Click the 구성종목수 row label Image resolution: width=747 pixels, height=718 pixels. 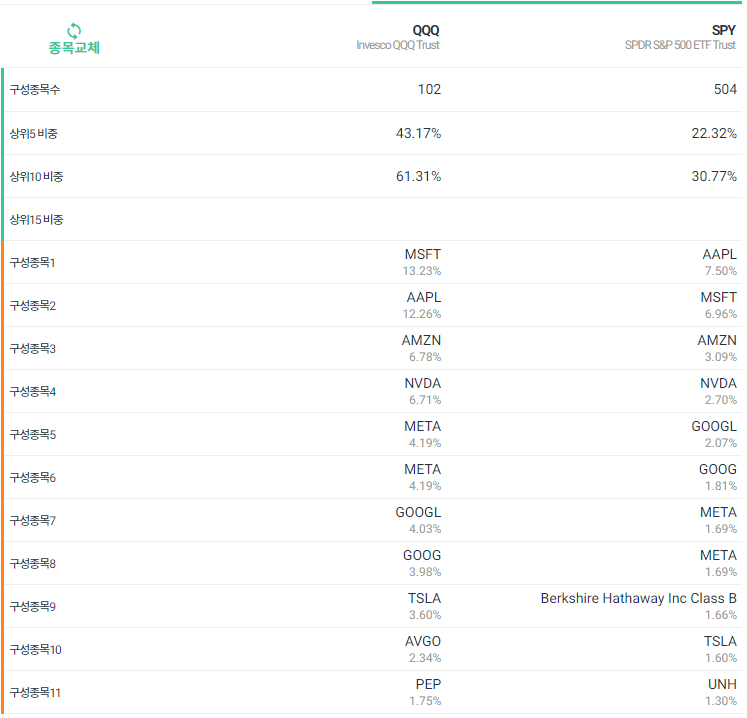point(35,90)
